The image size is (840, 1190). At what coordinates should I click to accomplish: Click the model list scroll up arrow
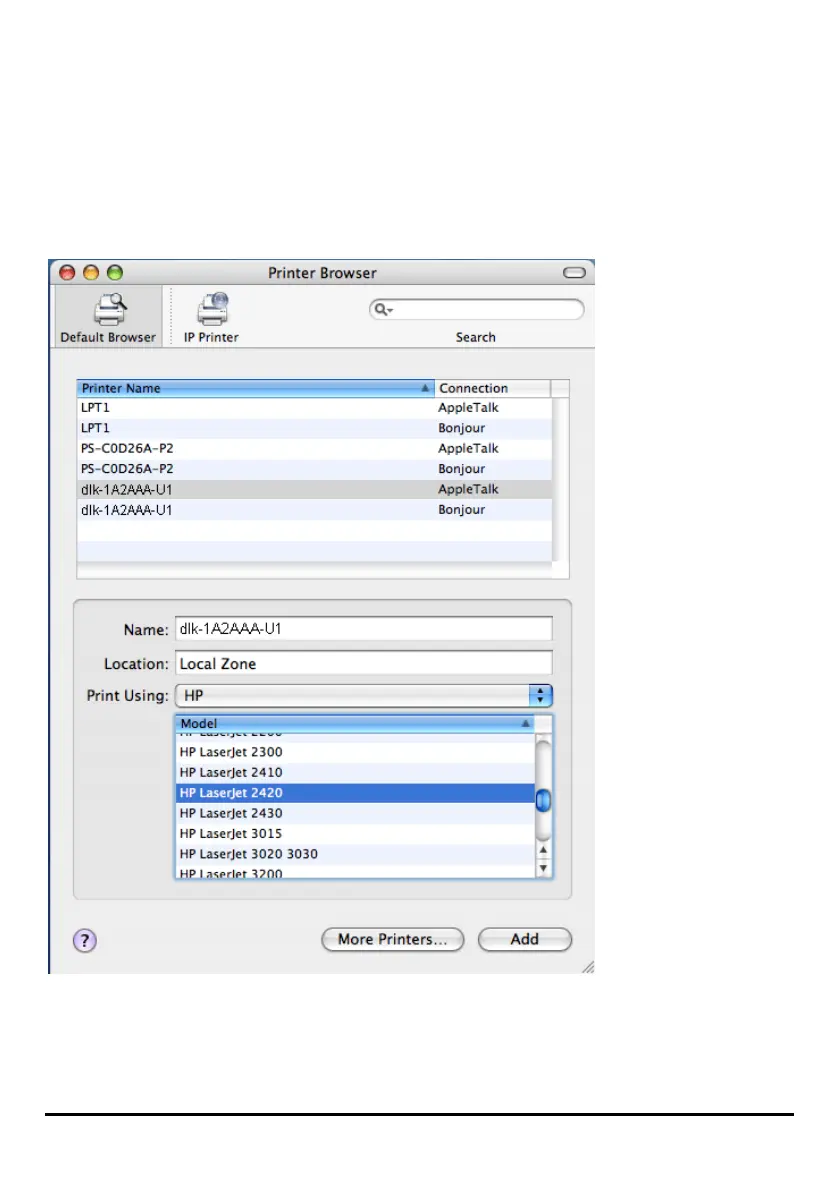543,851
